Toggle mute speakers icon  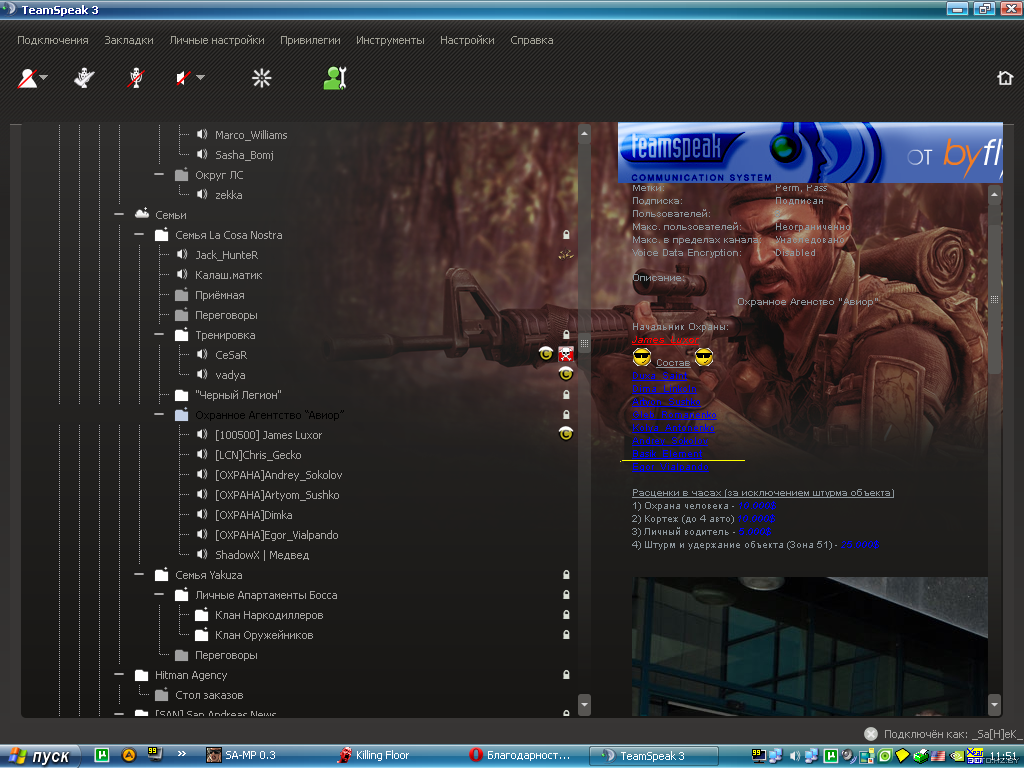pyautogui.click(x=184, y=78)
